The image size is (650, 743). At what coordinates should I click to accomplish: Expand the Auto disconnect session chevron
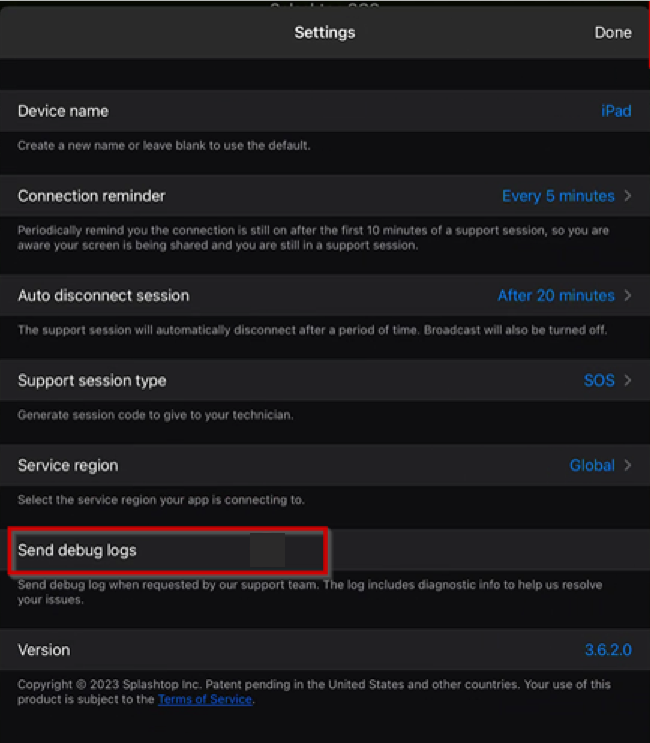[x=628, y=295]
